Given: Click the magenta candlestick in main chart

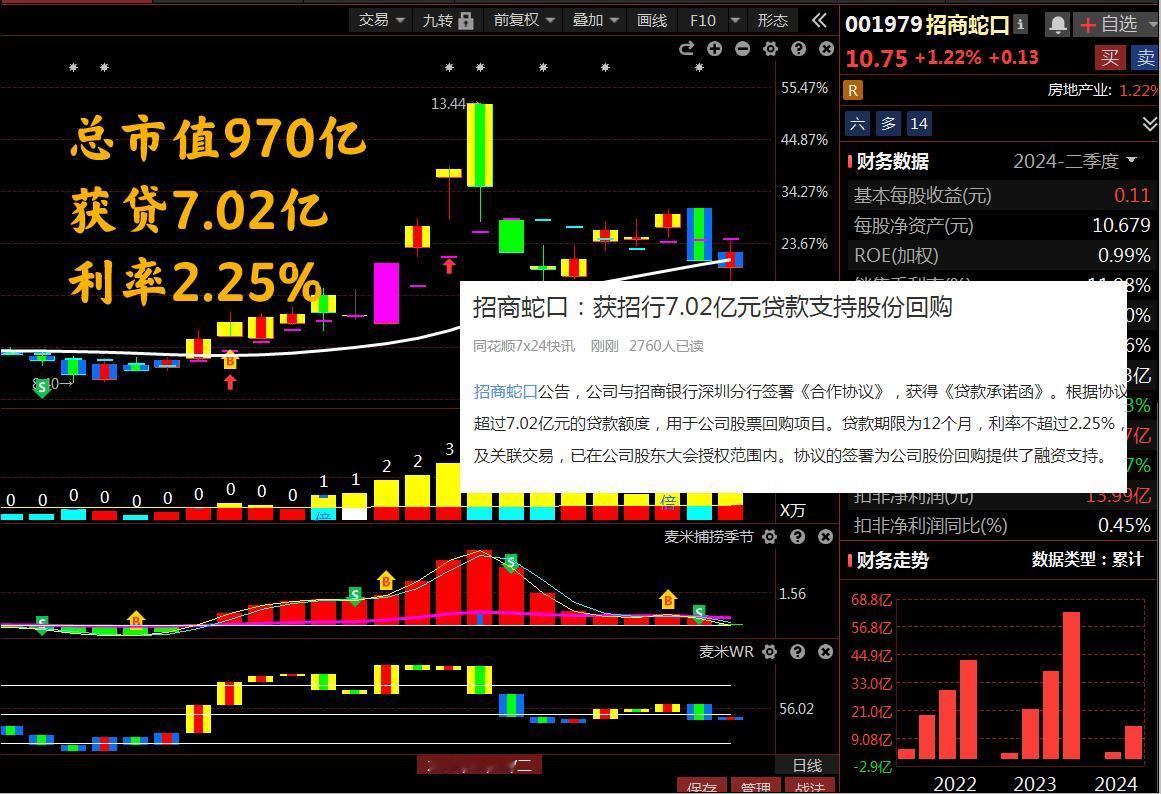Looking at the screenshot, I should [387, 293].
